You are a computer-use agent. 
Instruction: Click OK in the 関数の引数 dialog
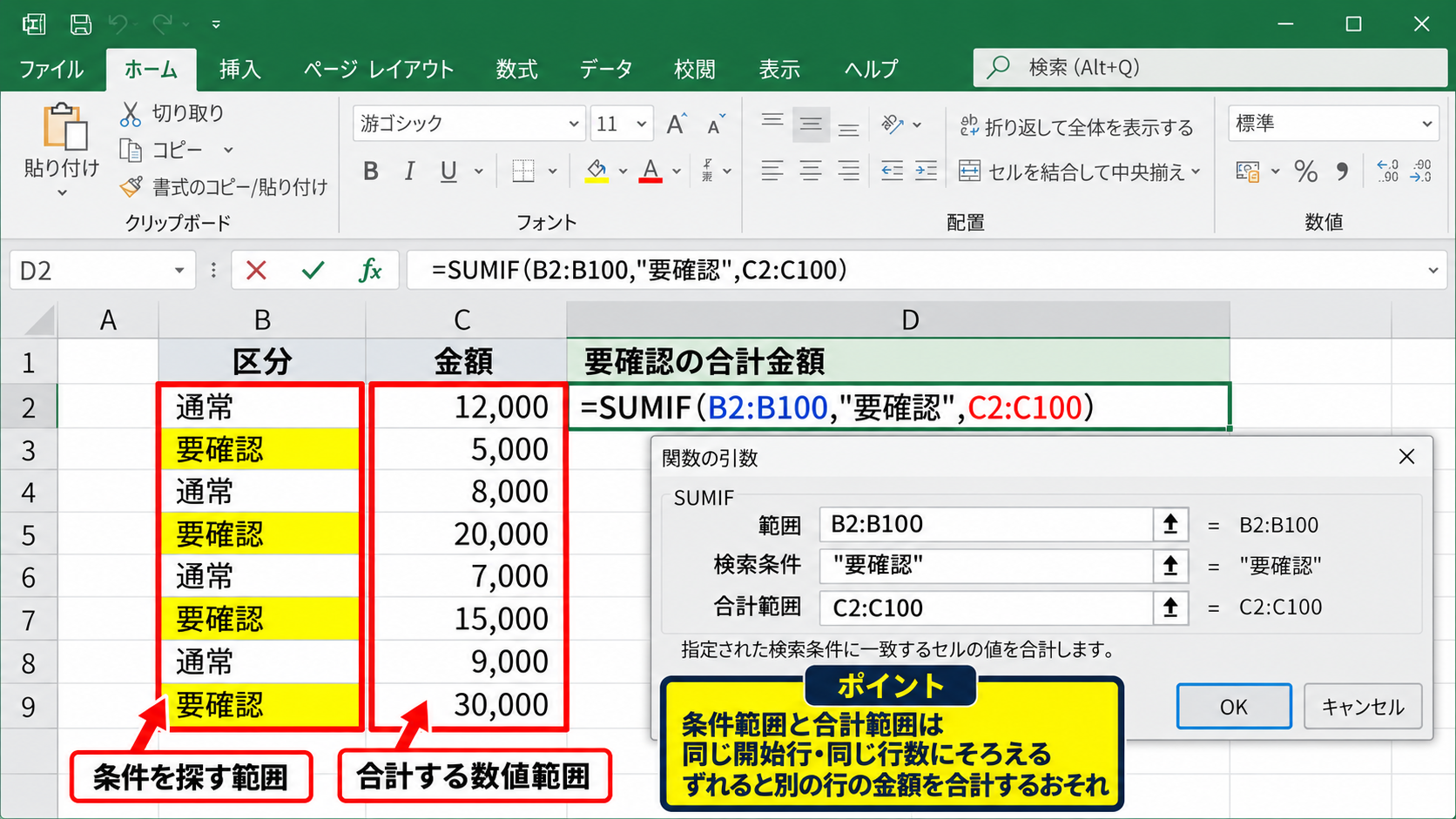pyautogui.click(x=1234, y=707)
